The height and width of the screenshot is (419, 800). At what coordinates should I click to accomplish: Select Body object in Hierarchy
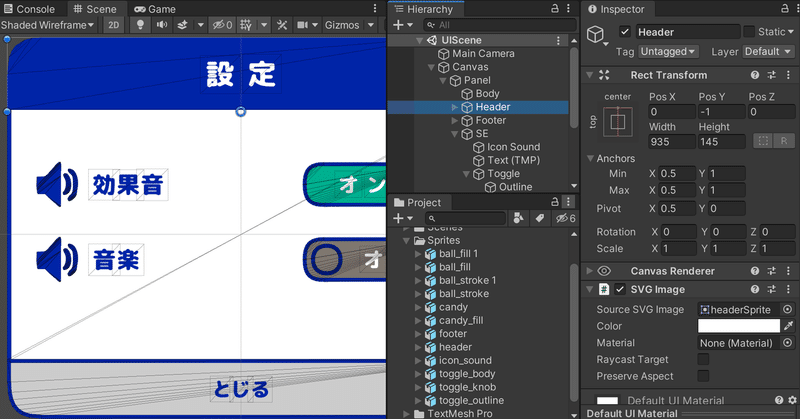click(x=480, y=93)
